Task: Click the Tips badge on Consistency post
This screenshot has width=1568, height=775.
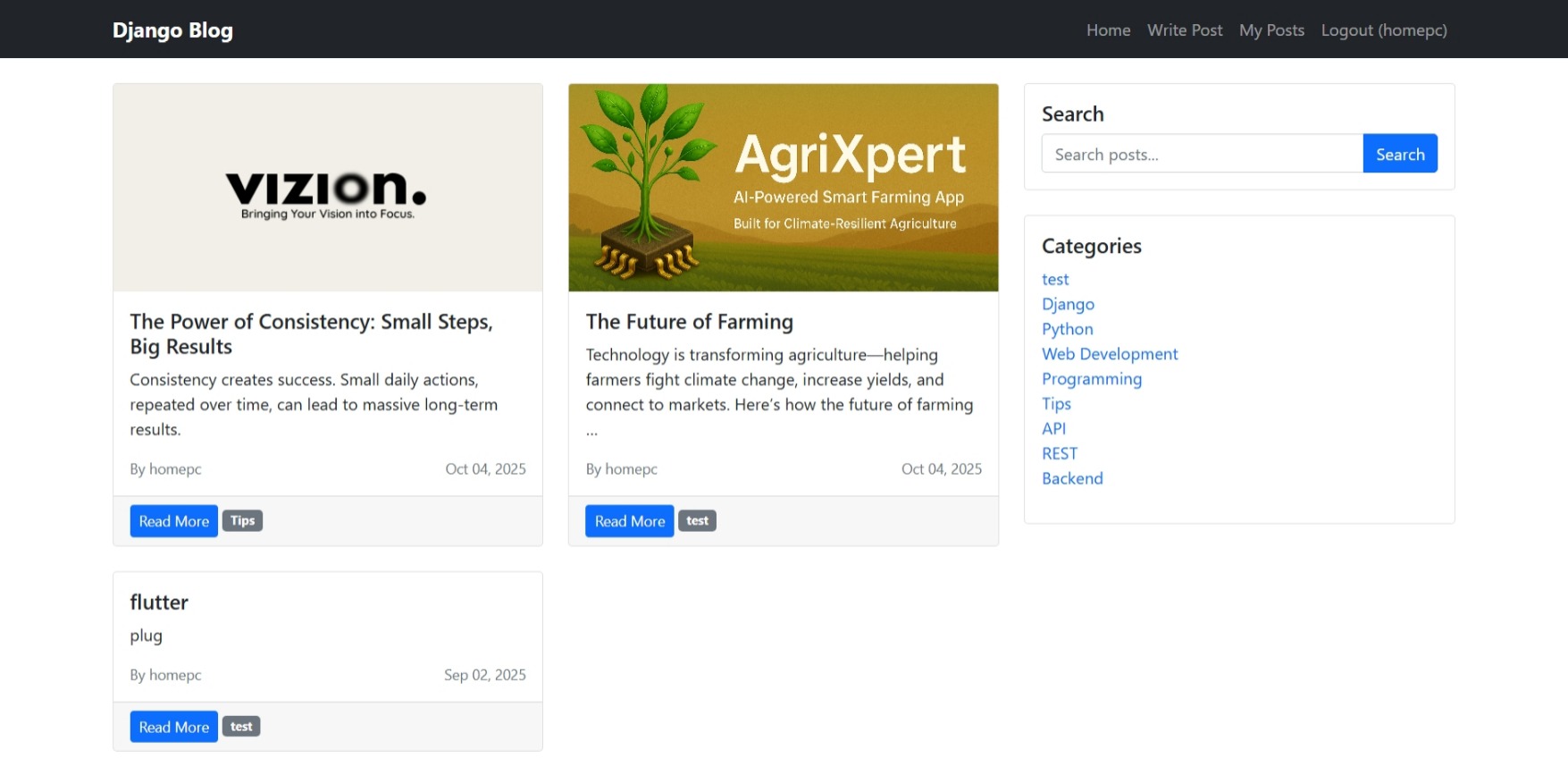Action: click(242, 520)
